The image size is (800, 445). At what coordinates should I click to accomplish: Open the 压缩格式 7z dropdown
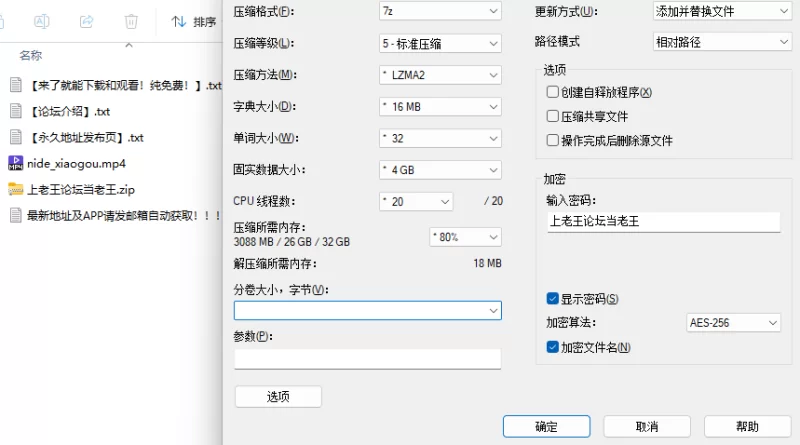pyautogui.click(x=439, y=11)
